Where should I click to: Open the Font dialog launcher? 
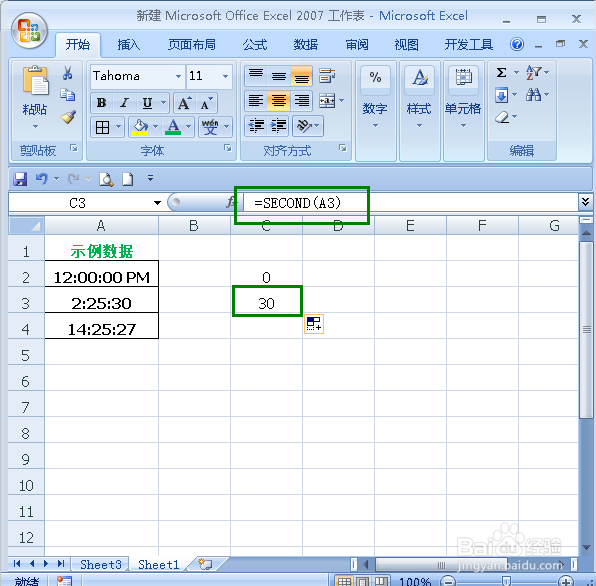click(x=228, y=148)
